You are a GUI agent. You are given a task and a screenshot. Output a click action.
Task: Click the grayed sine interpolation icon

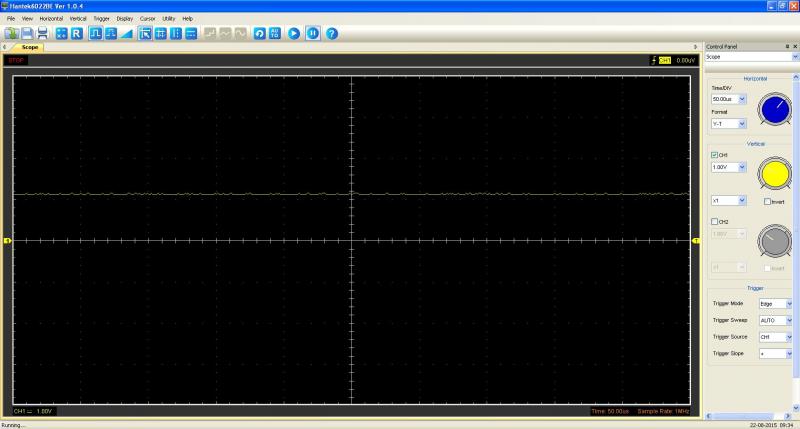tap(240, 34)
